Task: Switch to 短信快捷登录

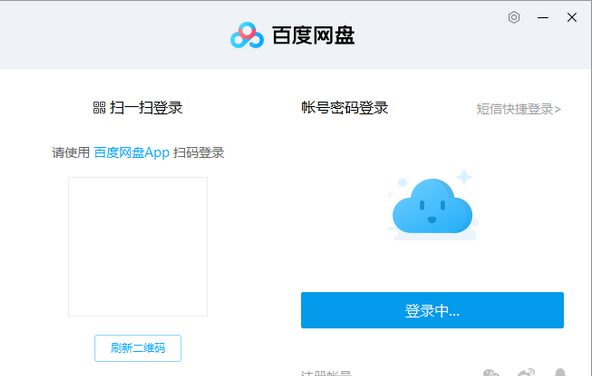Action: (x=518, y=109)
